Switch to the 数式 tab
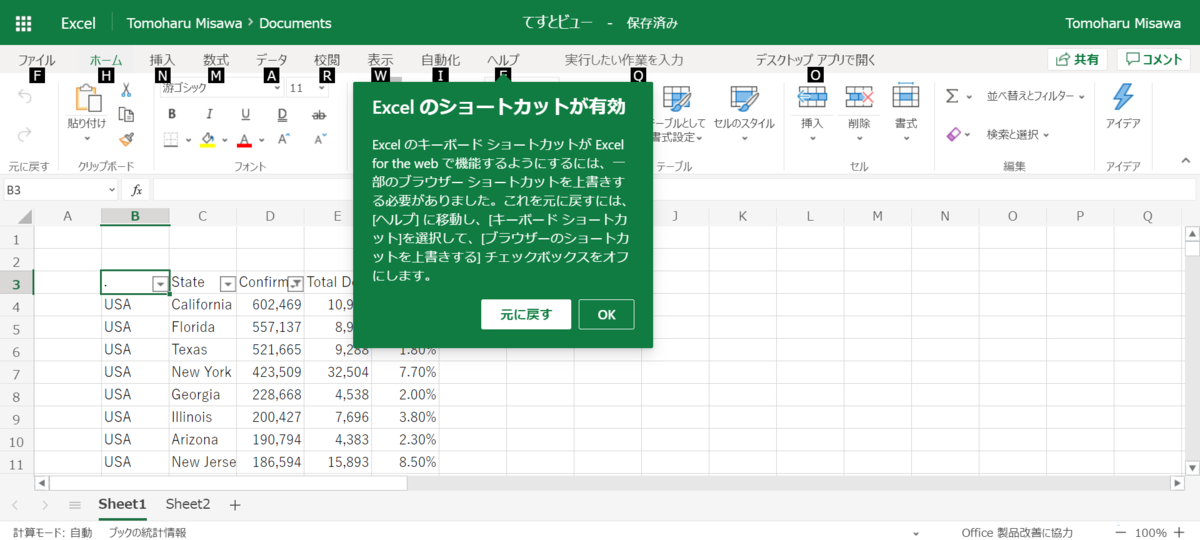This screenshot has width=1200, height=540. [x=216, y=60]
